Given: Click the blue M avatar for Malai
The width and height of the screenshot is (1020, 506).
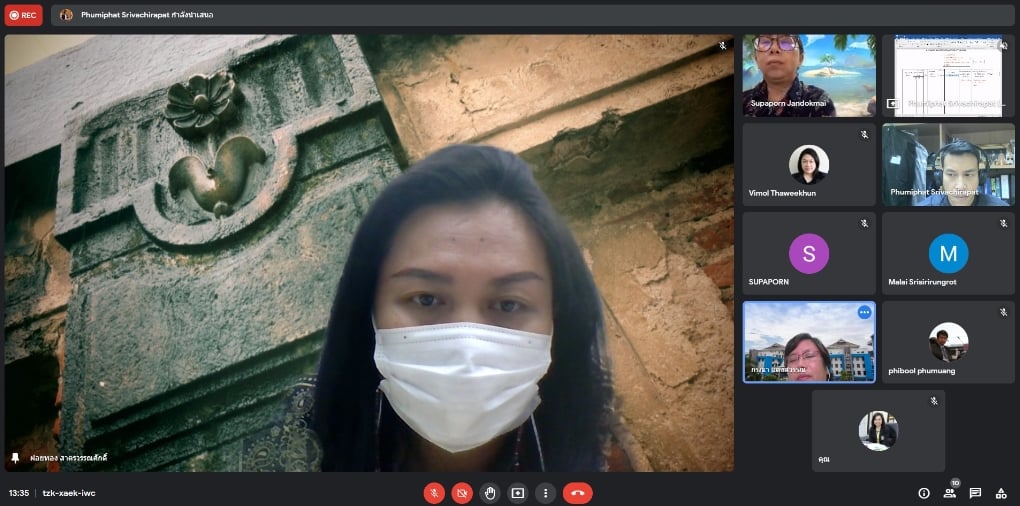Looking at the screenshot, I should tap(948, 254).
